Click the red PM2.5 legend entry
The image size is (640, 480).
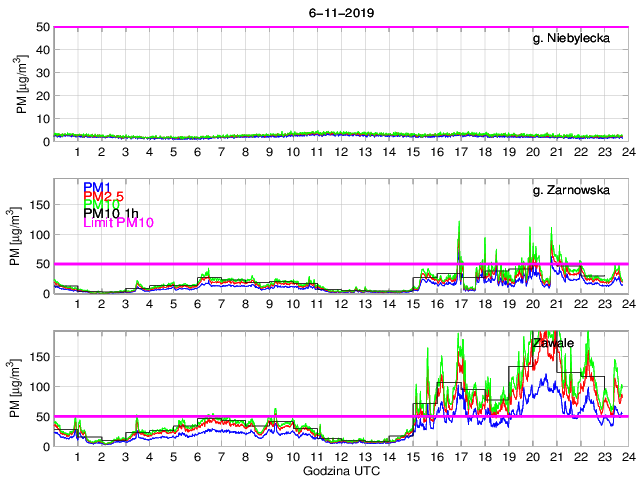pyautogui.click(x=104, y=195)
